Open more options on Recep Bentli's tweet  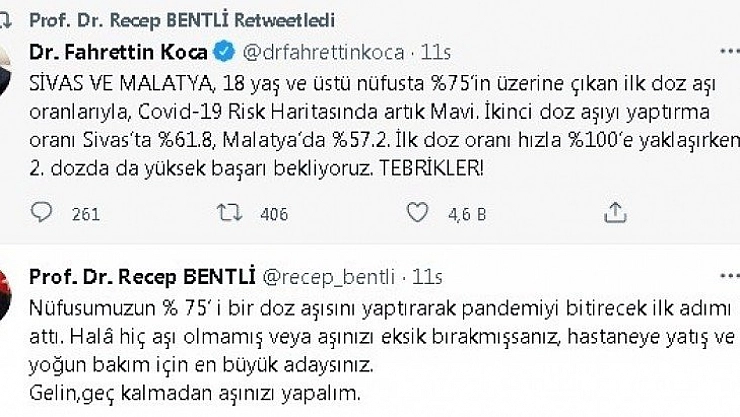[722, 275]
